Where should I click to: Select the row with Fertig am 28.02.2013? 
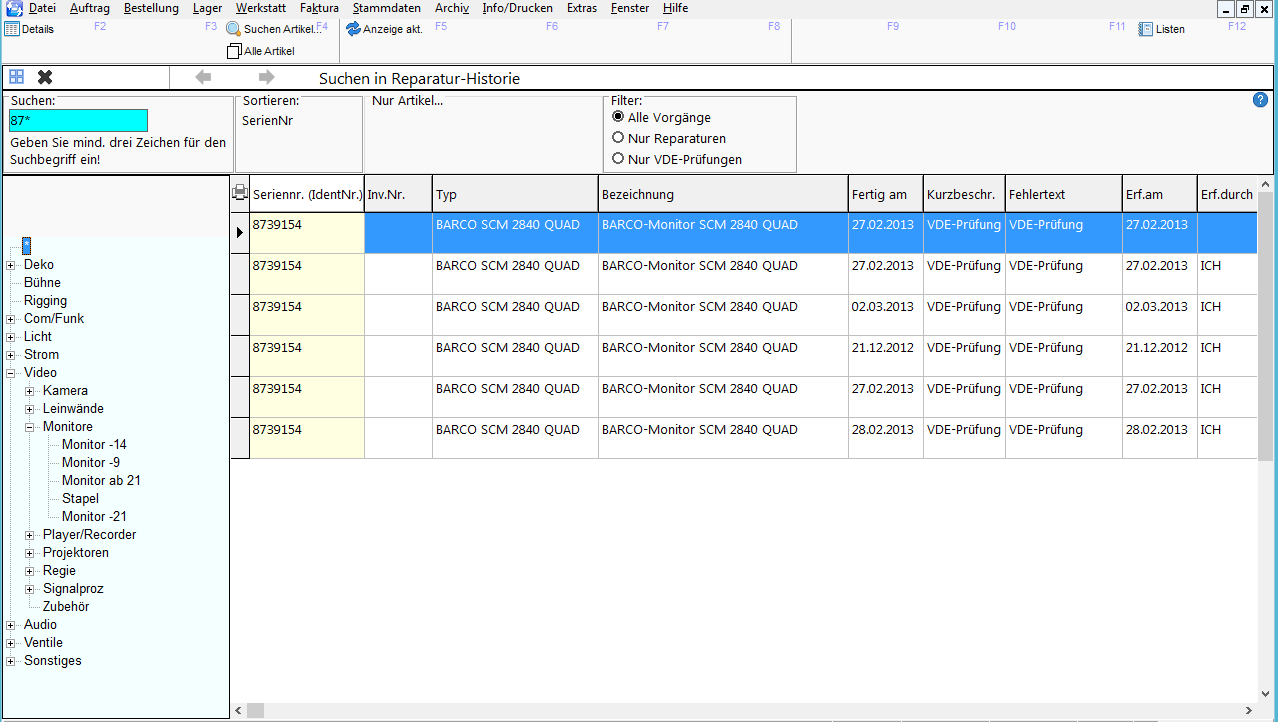(x=744, y=438)
